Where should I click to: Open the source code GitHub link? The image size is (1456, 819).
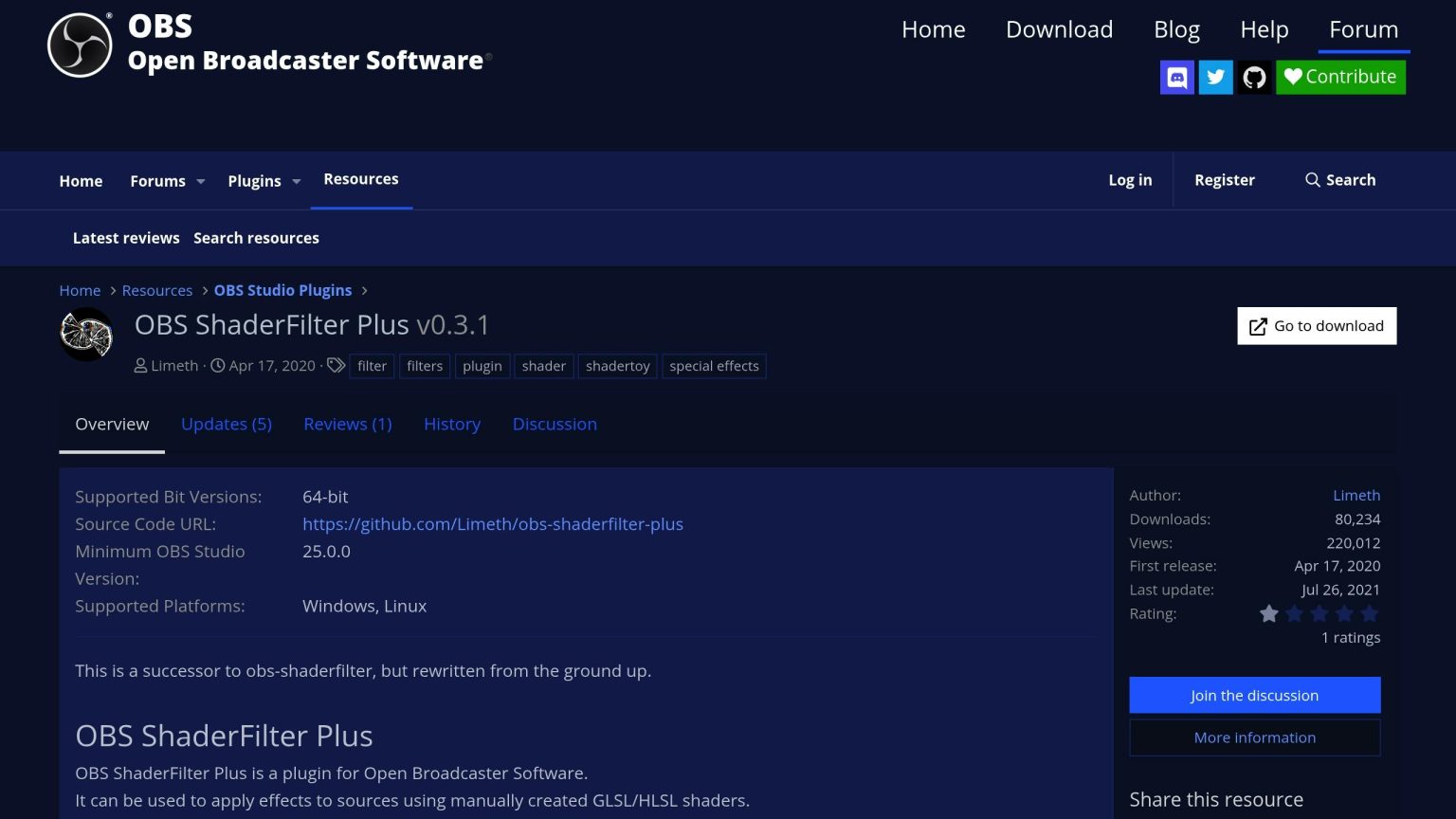(493, 523)
